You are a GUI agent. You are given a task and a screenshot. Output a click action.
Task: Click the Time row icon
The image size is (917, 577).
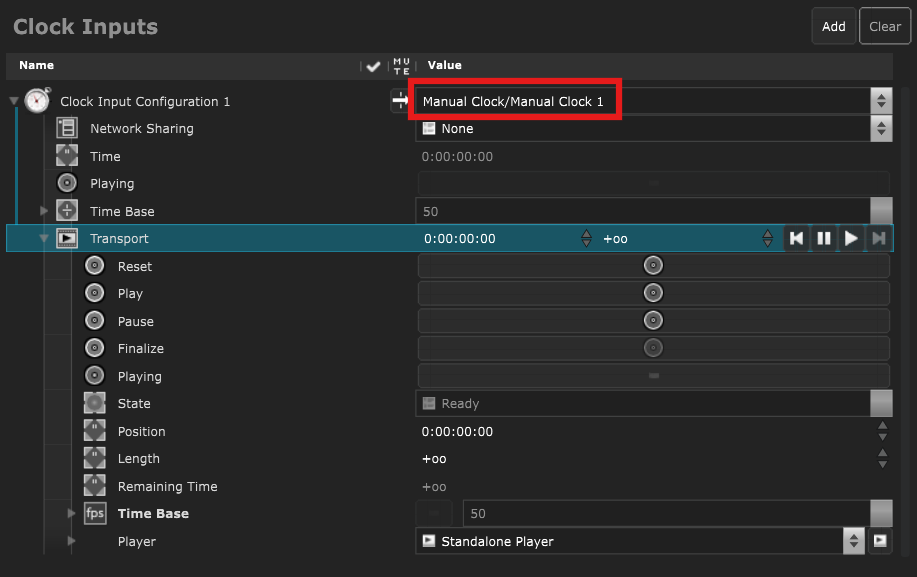click(67, 156)
